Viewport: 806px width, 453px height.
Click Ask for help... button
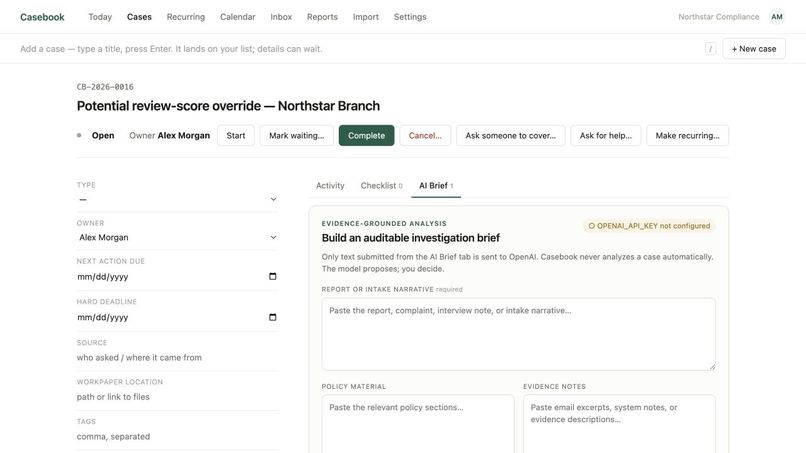(606, 136)
